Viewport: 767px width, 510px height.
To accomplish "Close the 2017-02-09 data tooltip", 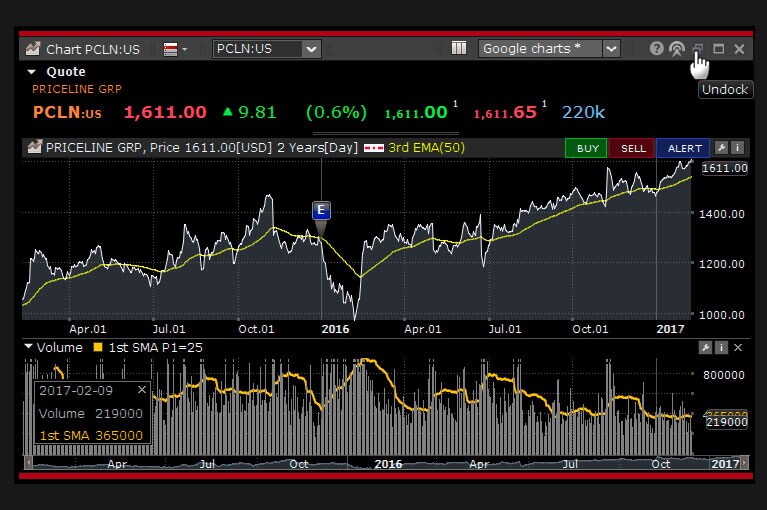I will [x=142, y=390].
